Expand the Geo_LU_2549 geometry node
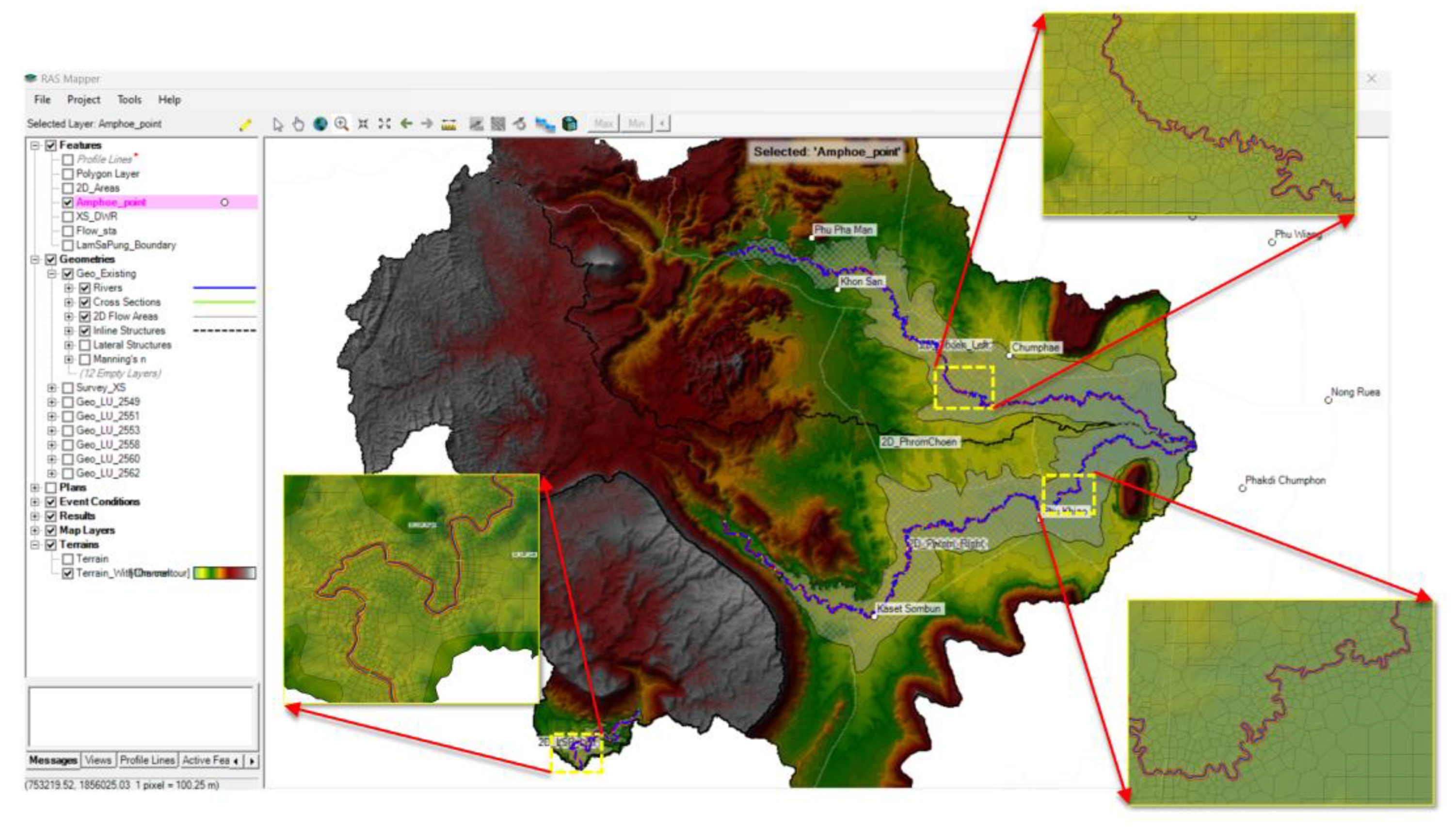Image resolution: width=1456 pixels, height=827 pixels. pos(52,402)
